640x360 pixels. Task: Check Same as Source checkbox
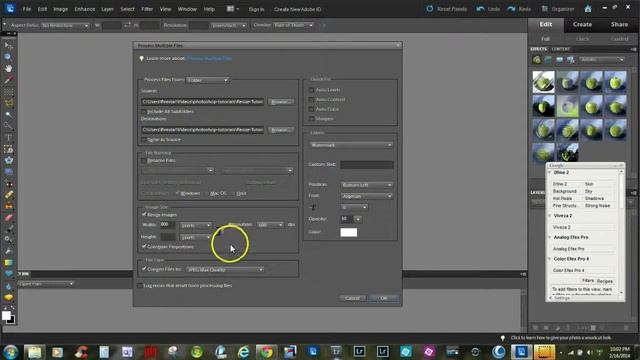(x=144, y=140)
